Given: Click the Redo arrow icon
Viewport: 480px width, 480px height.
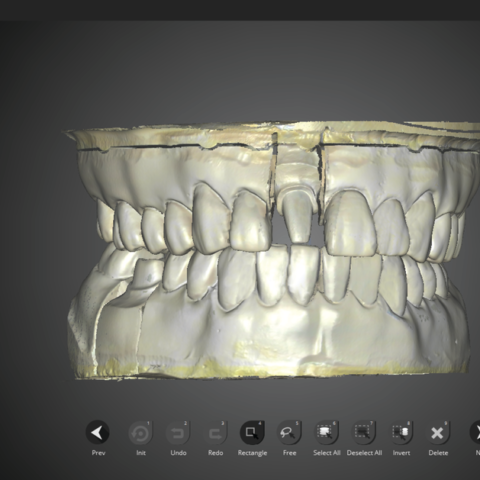Looking at the screenshot, I should pos(215,433).
